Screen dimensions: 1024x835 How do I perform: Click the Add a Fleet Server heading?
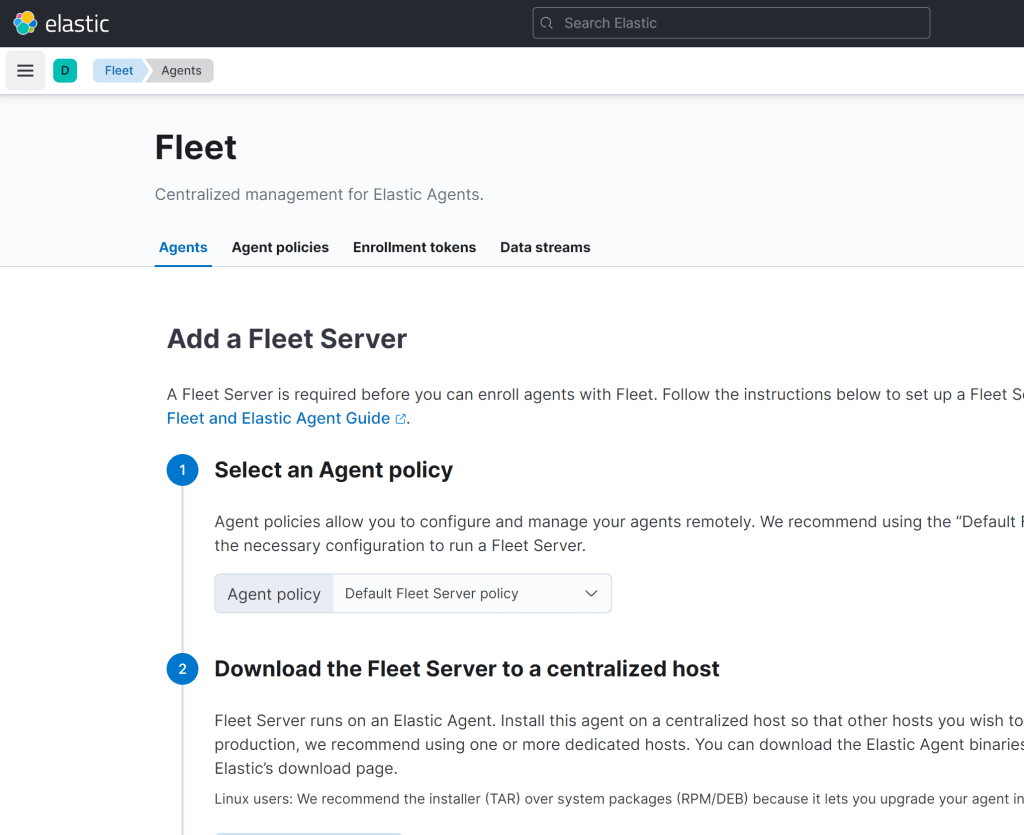[287, 339]
